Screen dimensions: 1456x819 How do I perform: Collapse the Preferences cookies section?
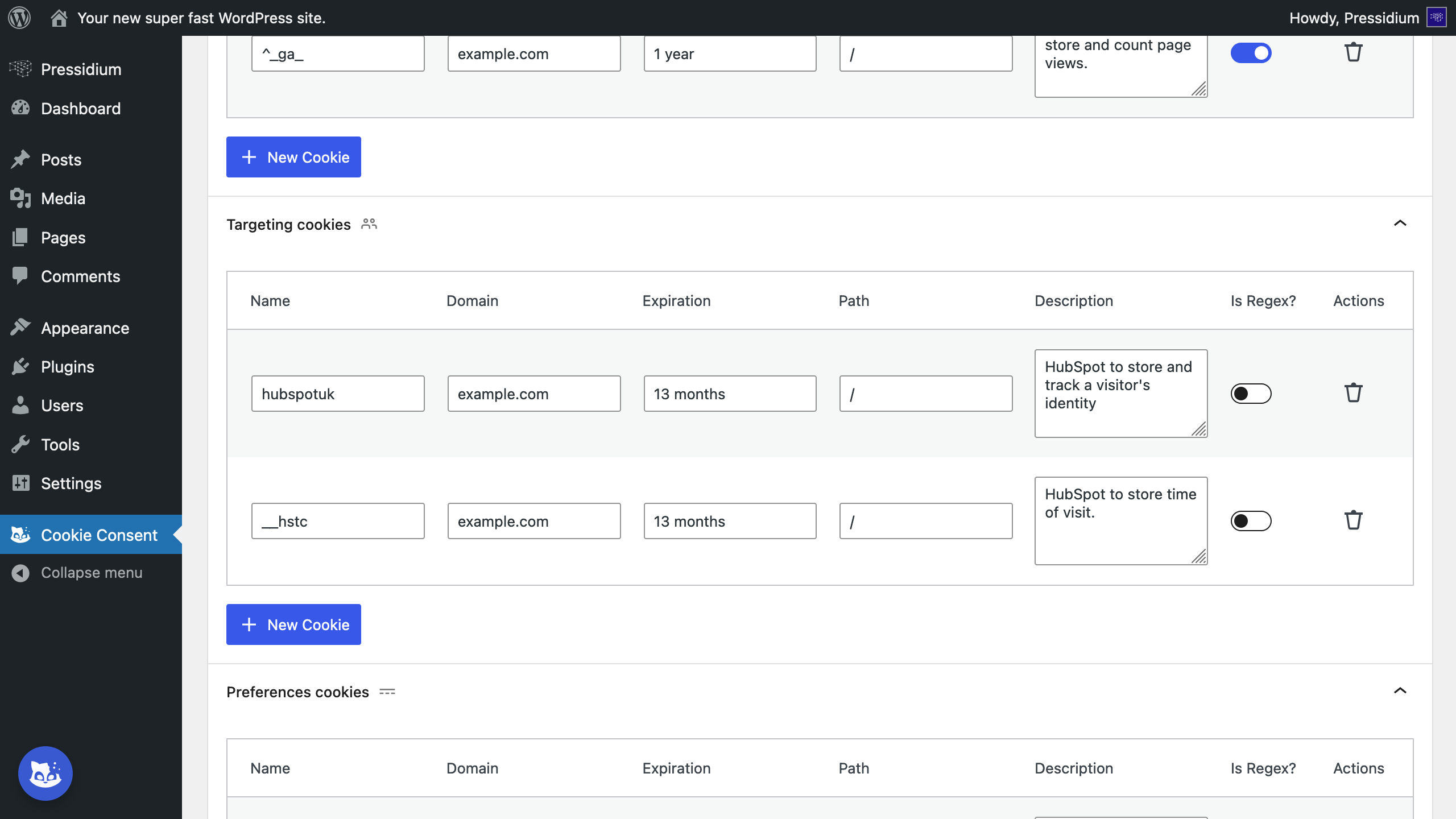point(1400,691)
